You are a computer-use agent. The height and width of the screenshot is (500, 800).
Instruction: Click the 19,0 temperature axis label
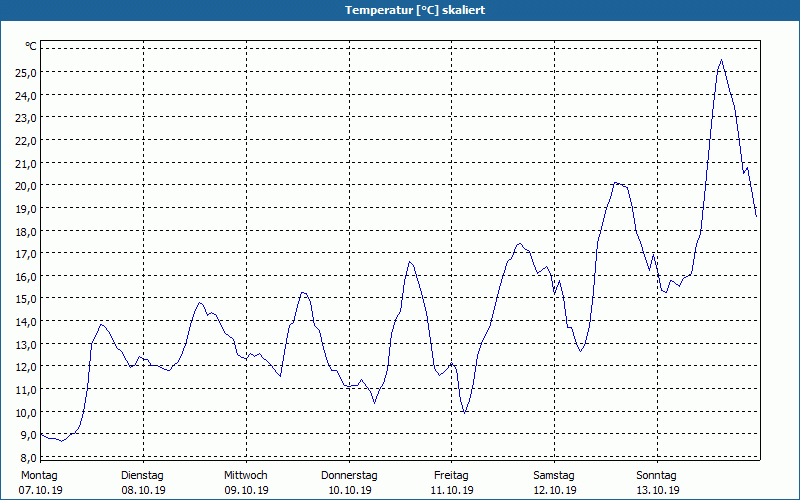click(x=26, y=209)
